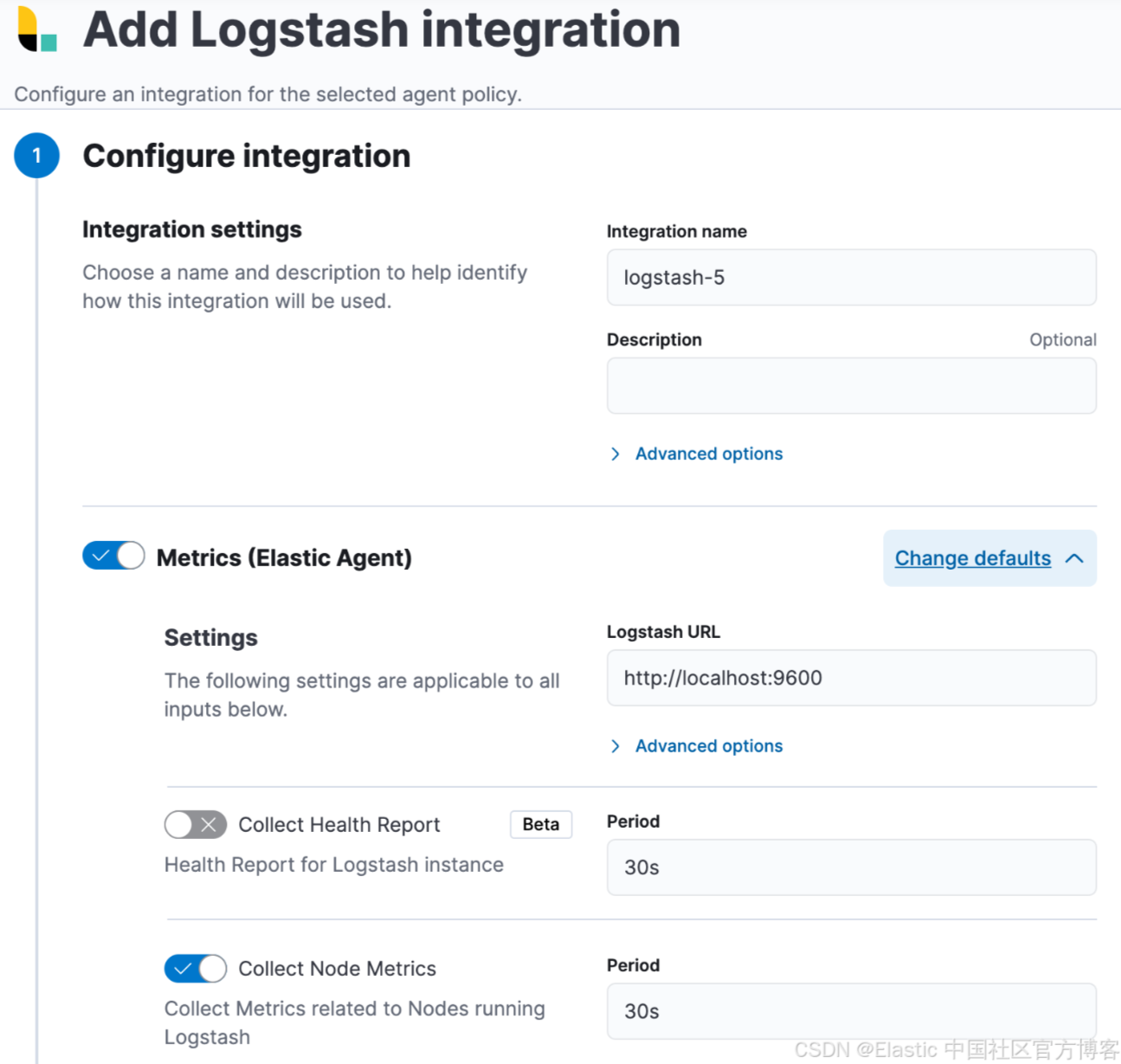Click the Collect Node Metrics label
The height and width of the screenshot is (1064, 1121).
pyautogui.click(x=337, y=969)
